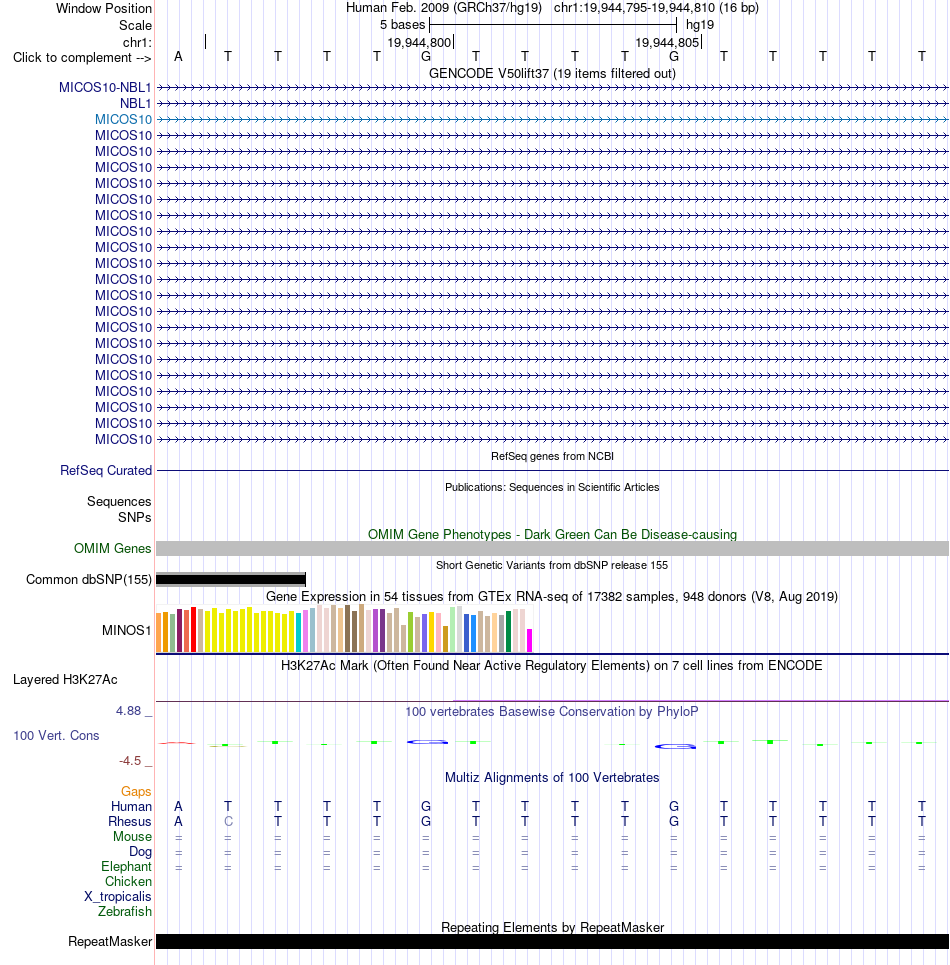
Task: Click the Dog alignment row label
Action: point(140,852)
